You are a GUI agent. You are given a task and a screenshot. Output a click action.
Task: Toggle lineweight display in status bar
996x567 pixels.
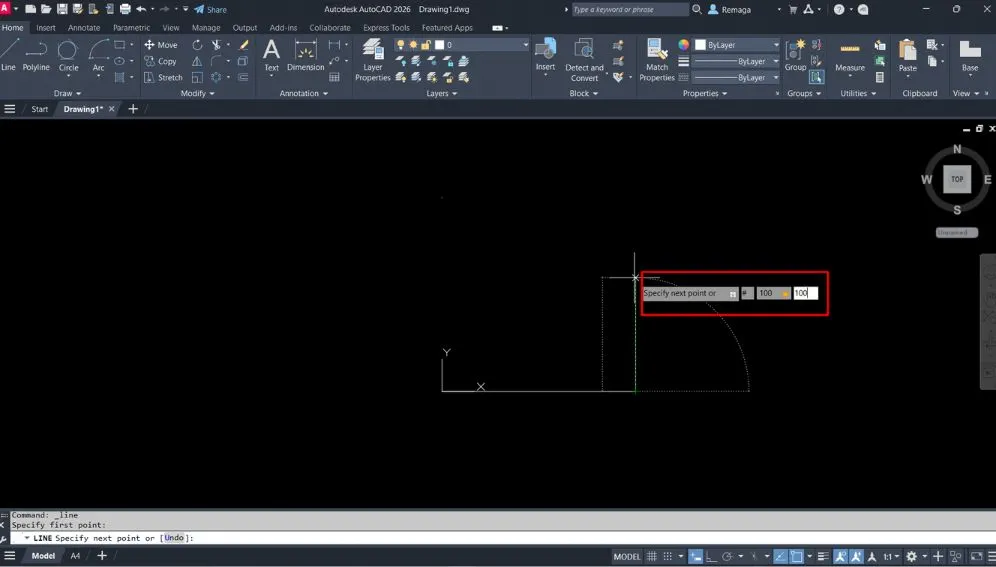(823, 557)
